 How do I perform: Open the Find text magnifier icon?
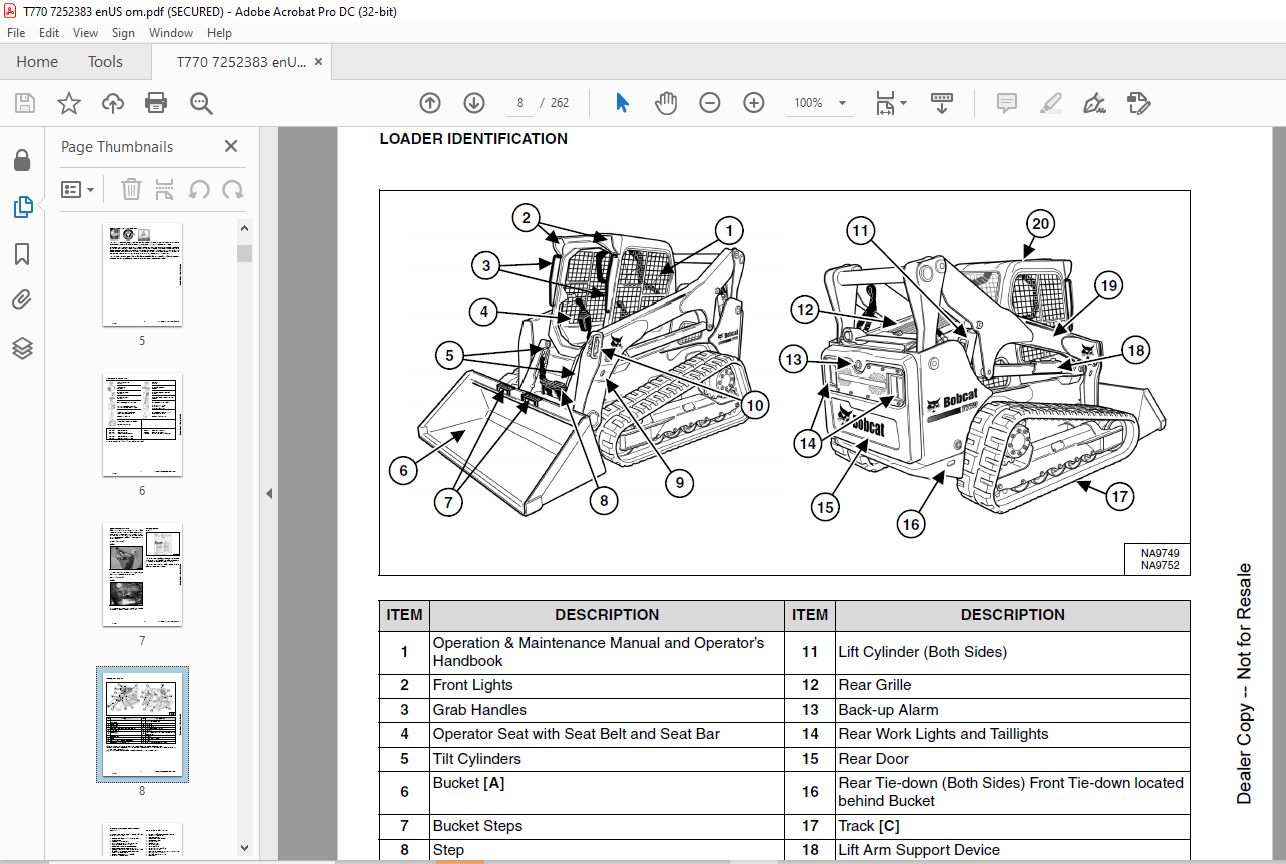tap(201, 103)
